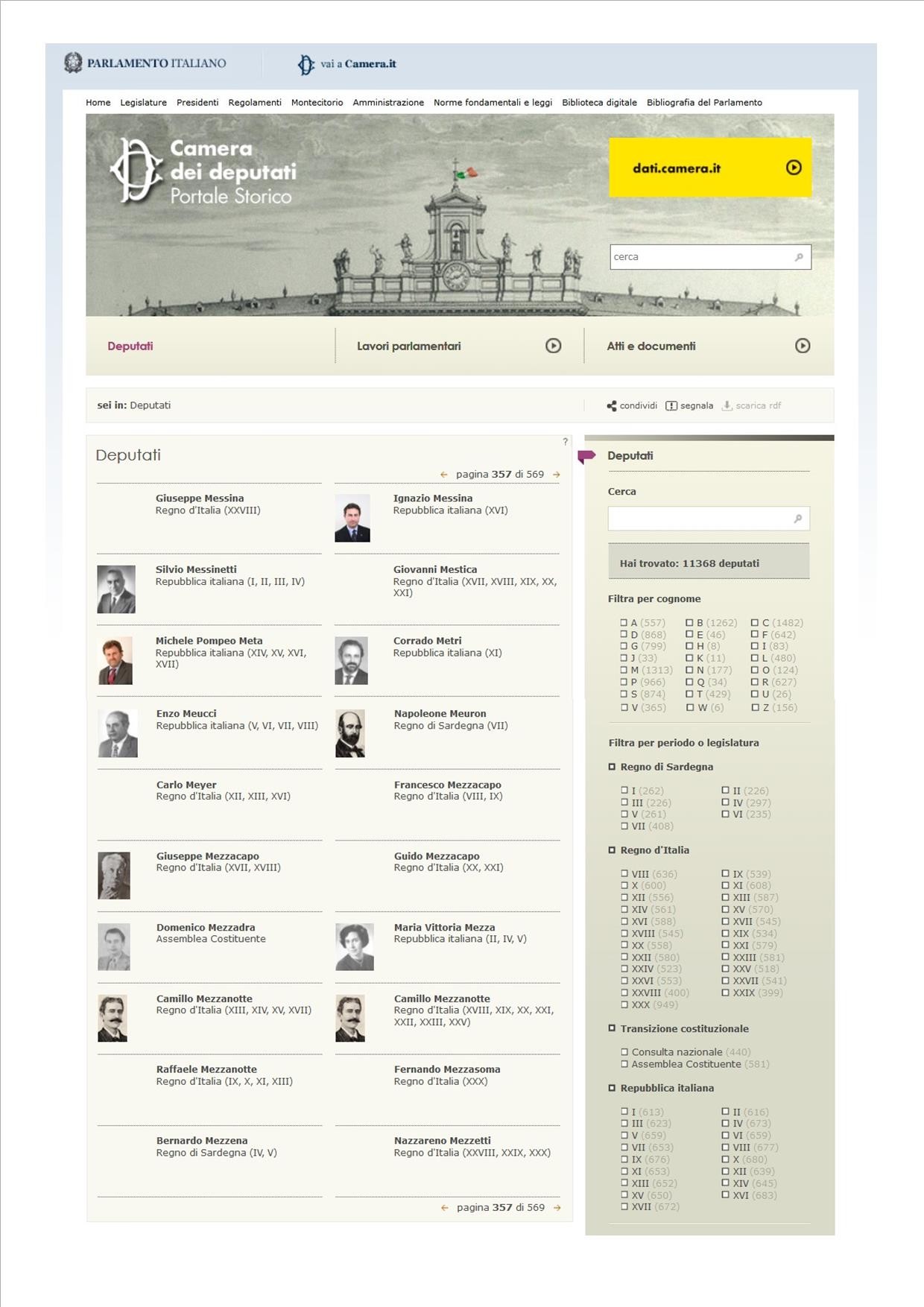Check the surname filter letter M
924x1307 pixels.
coord(624,670)
